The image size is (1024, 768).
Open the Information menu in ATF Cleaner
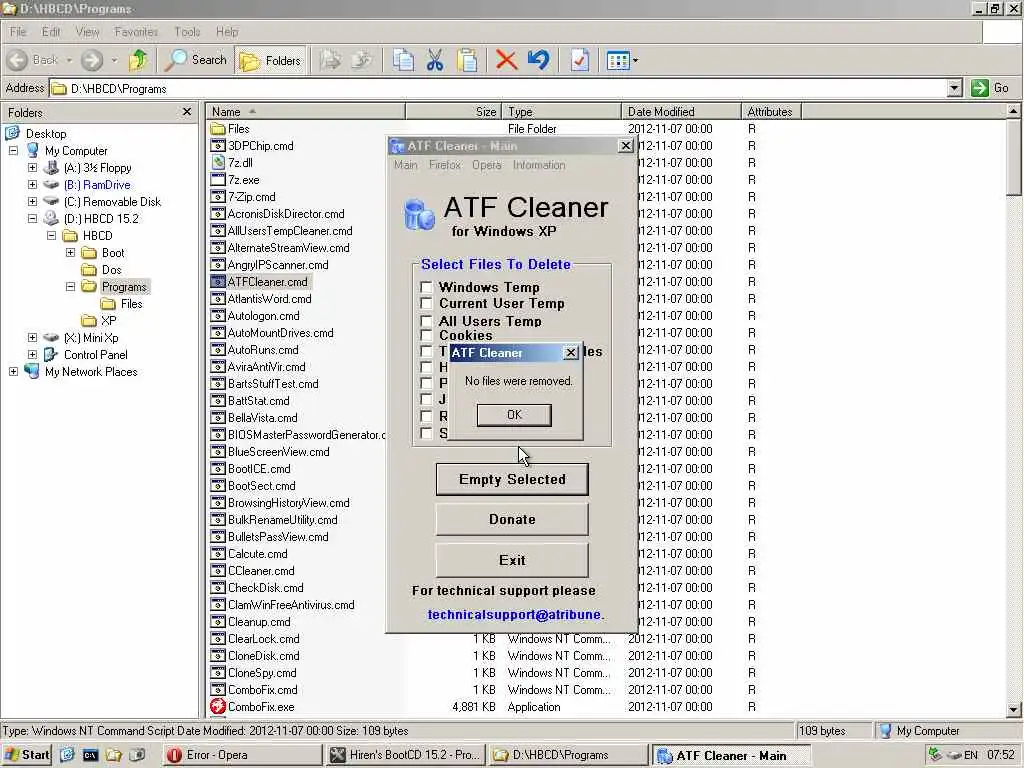point(539,165)
